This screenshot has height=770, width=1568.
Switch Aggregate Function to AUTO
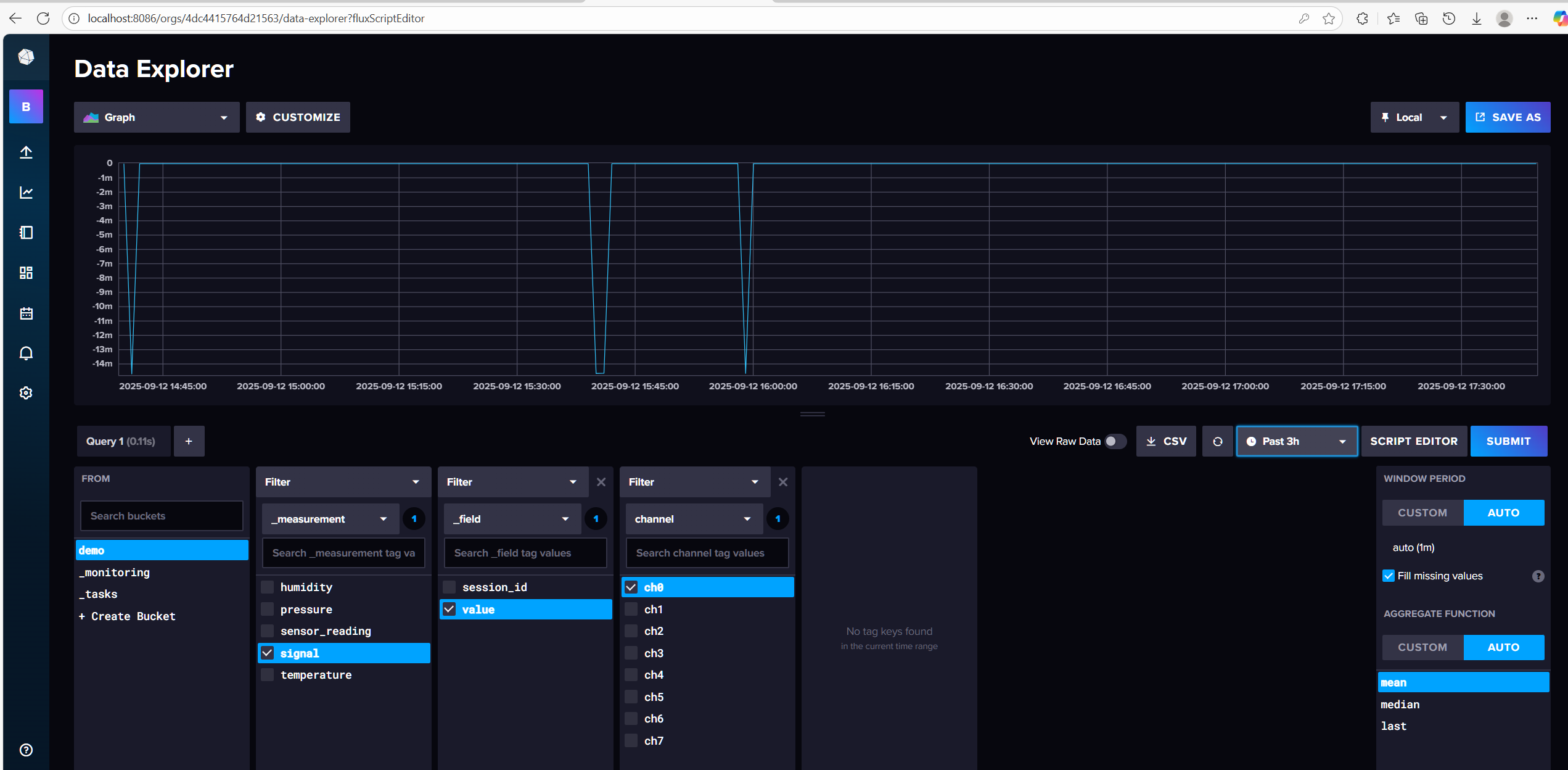pyautogui.click(x=1503, y=647)
